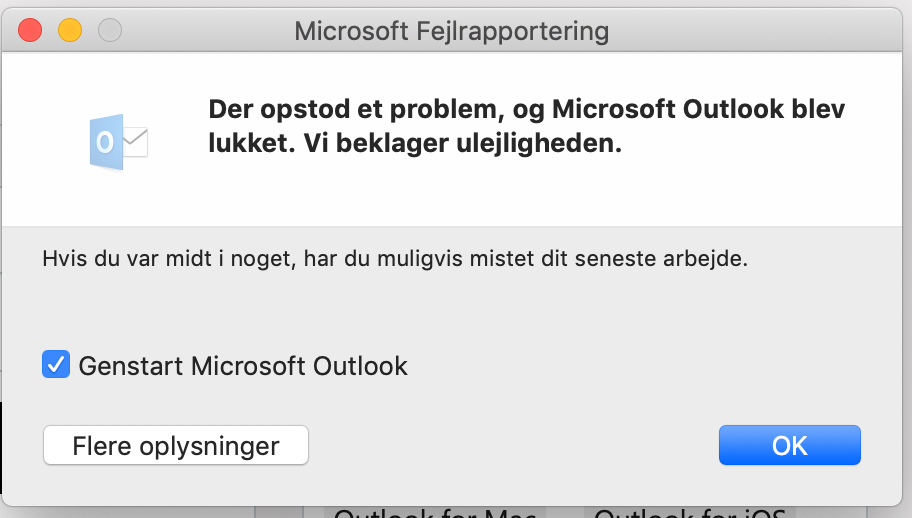Minimize the dialog with yellow button
The image size is (912, 518).
point(69,31)
